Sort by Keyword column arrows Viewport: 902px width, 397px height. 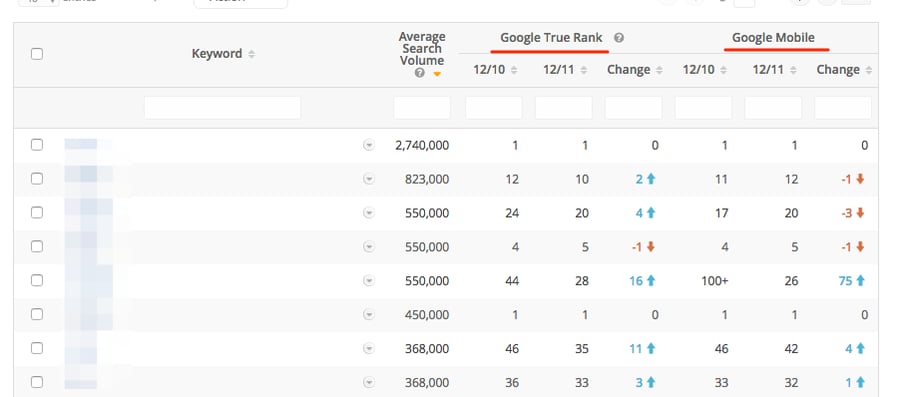pyautogui.click(x=251, y=54)
